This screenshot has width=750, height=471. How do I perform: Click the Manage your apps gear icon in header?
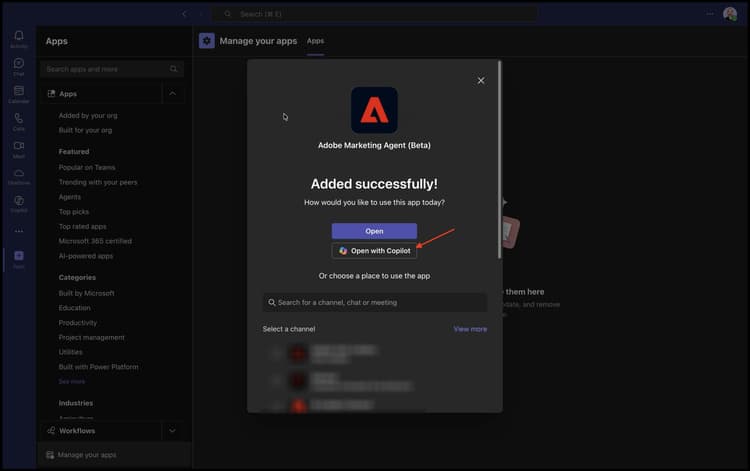click(207, 41)
